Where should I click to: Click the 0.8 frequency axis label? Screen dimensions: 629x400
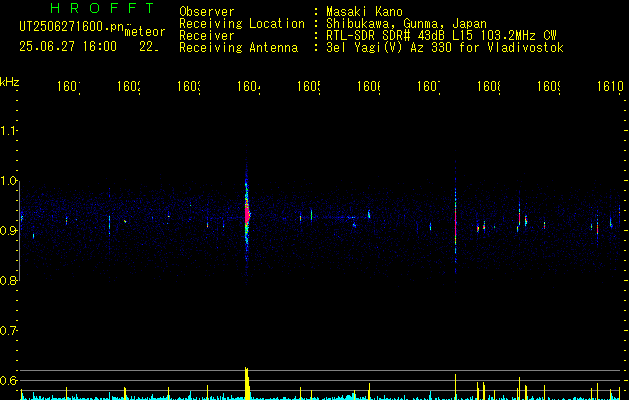coord(8,280)
